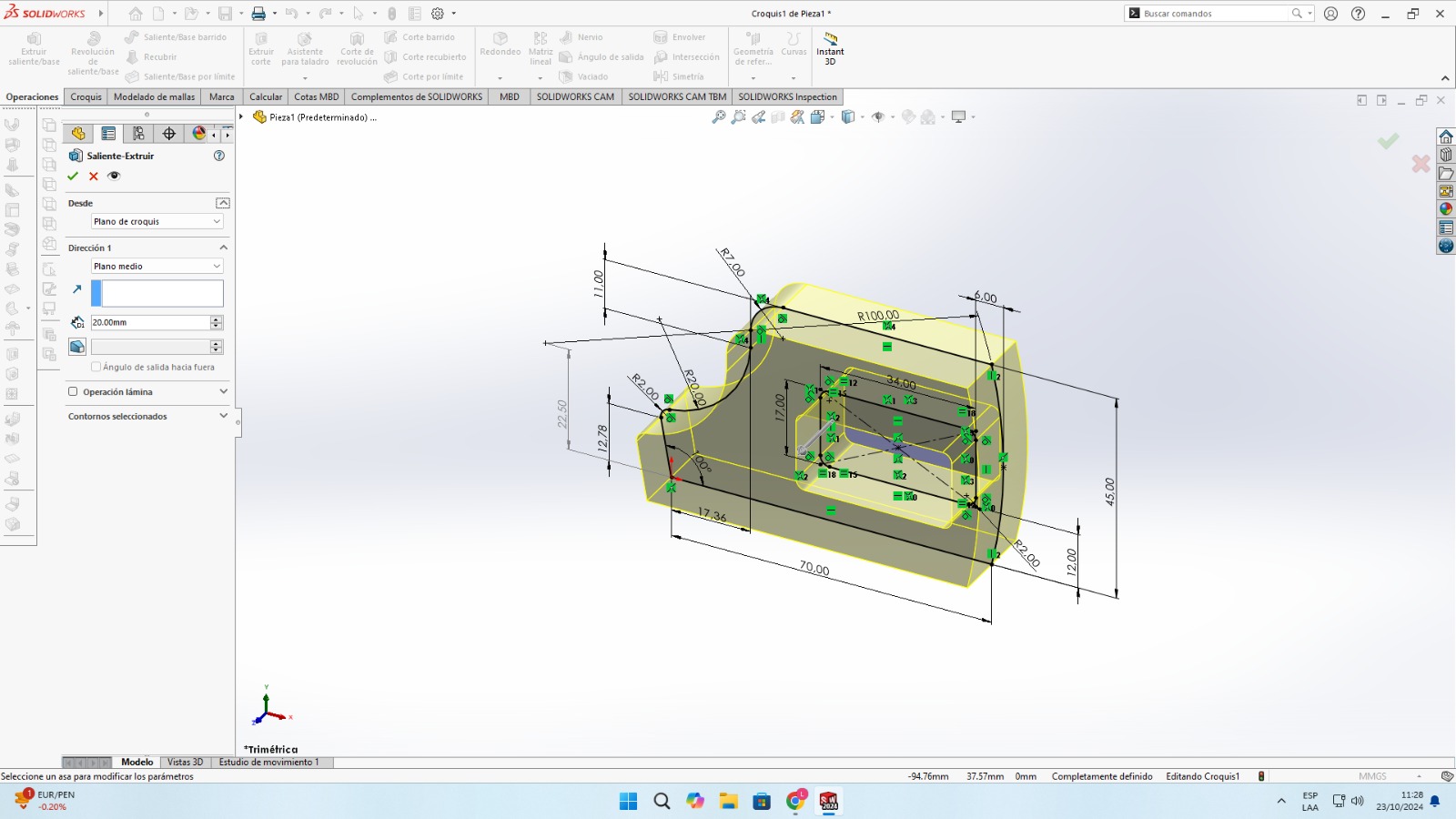Click the 20.00mm depth input field
The height and width of the screenshot is (819, 1456).
149,323
